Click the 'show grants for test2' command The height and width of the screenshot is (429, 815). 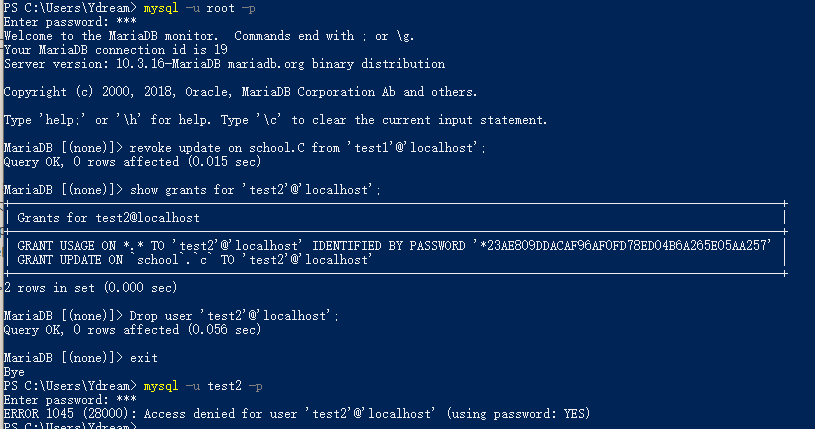[255, 190]
